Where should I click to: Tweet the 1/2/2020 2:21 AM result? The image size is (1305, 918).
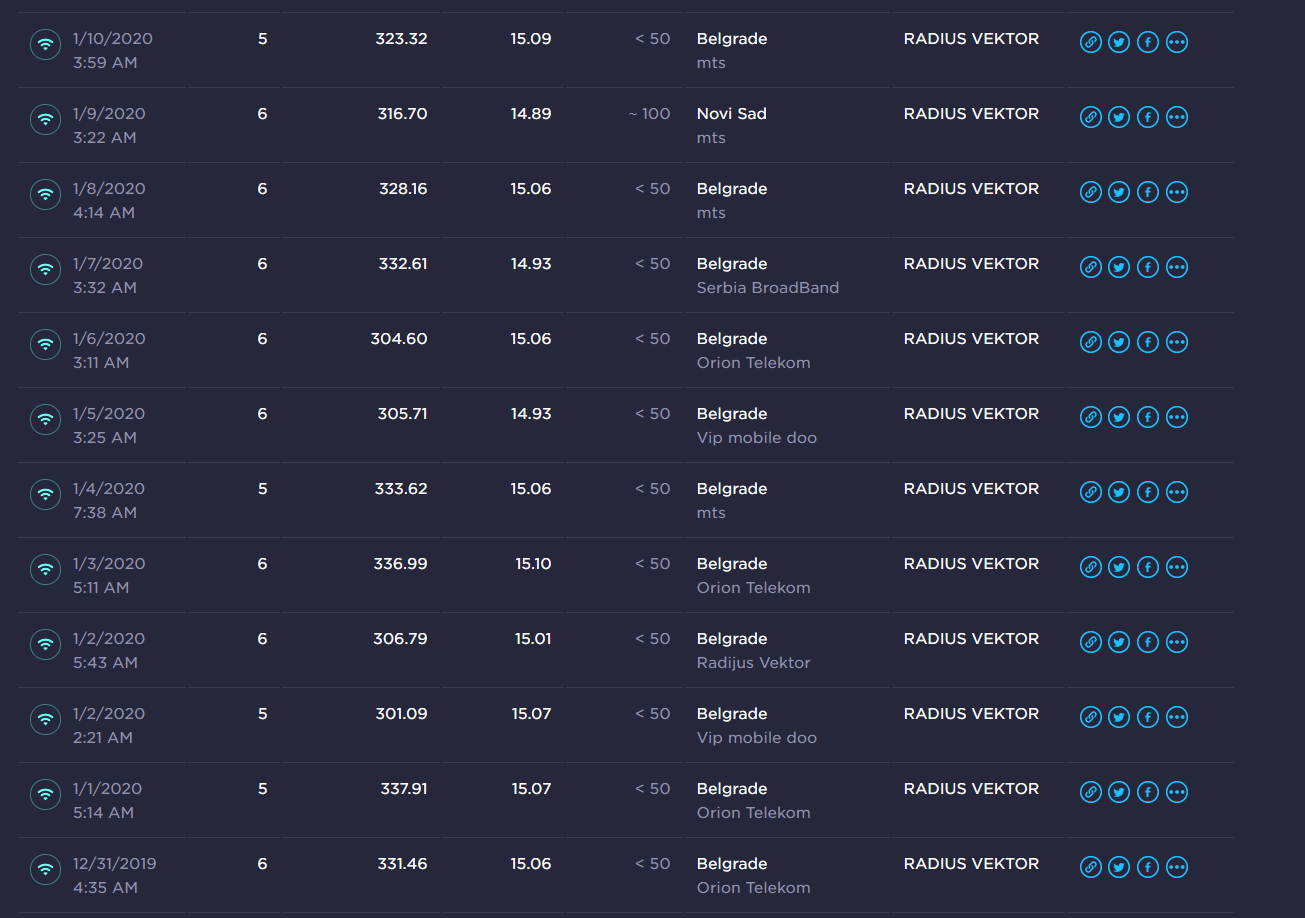point(1119,717)
